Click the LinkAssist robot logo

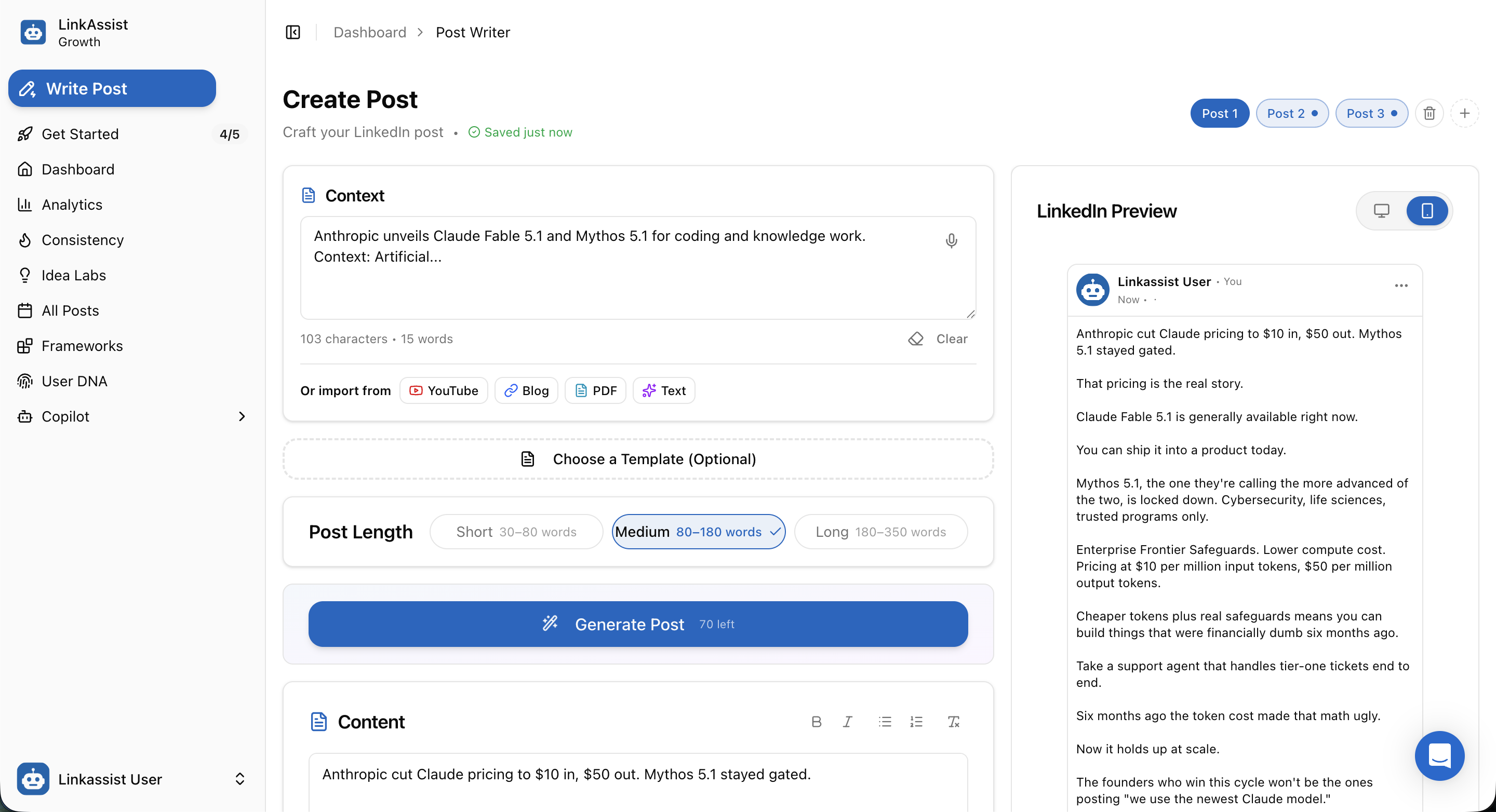[33, 33]
